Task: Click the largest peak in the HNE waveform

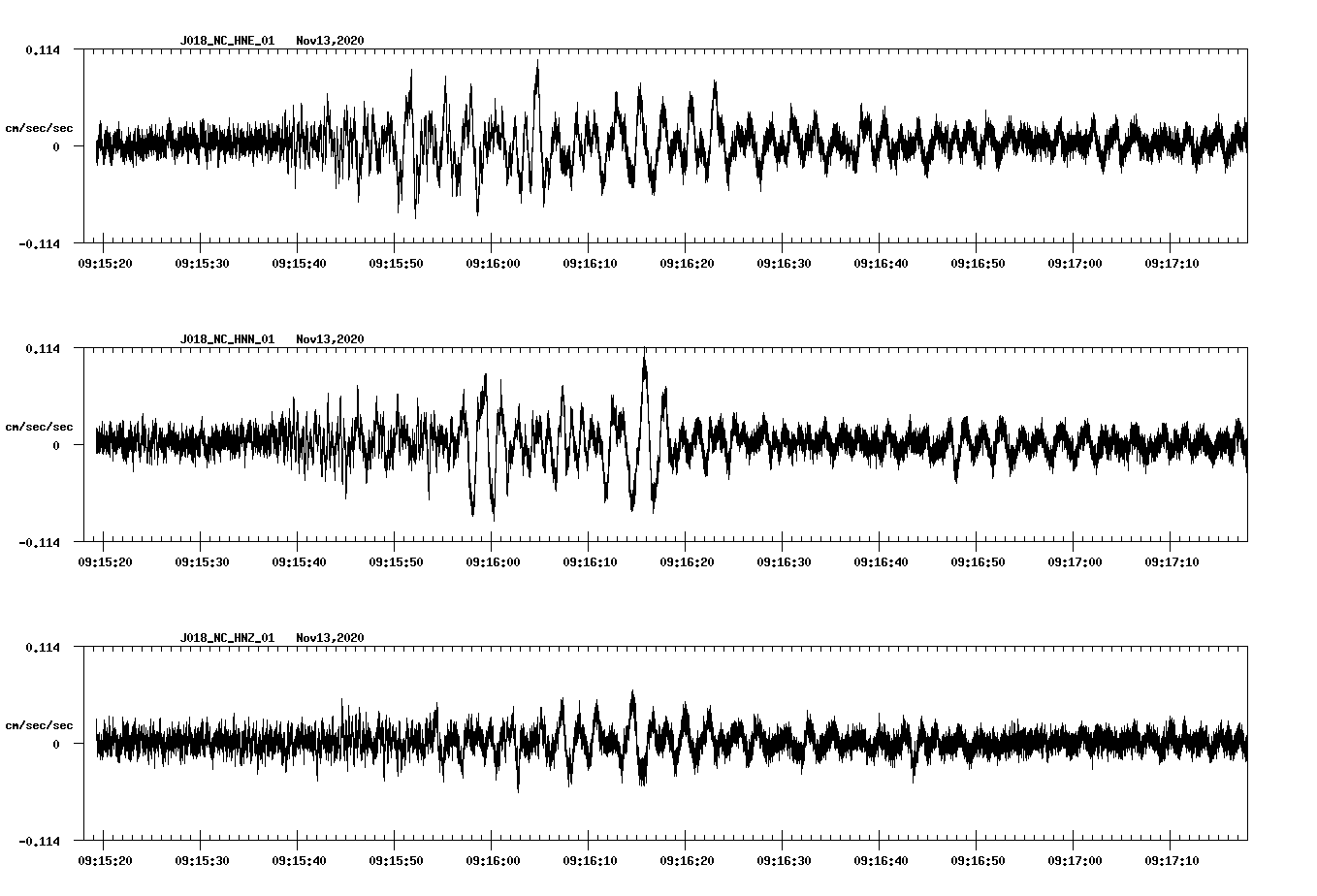Action: [537, 60]
